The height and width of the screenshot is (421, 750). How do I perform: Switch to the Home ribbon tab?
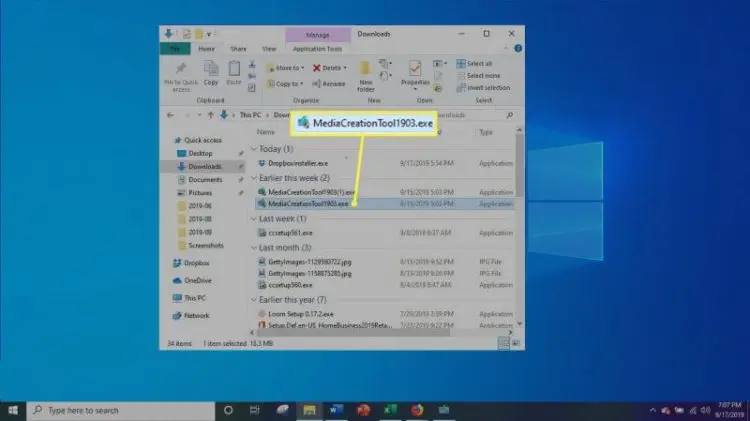[207, 48]
